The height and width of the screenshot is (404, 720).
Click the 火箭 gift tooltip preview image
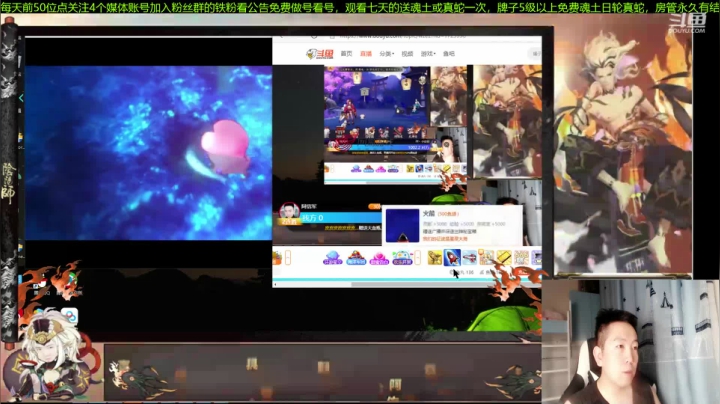pyautogui.click(x=402, y=225)
